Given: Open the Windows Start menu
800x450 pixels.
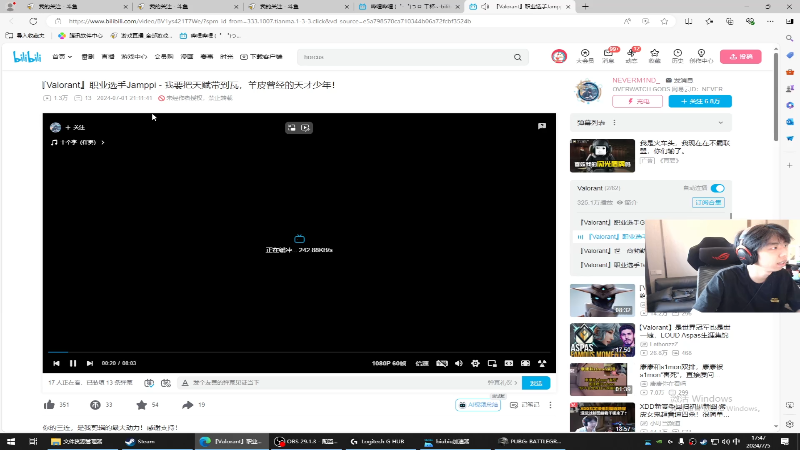Looking at the screenshot, I should [11, 441].
